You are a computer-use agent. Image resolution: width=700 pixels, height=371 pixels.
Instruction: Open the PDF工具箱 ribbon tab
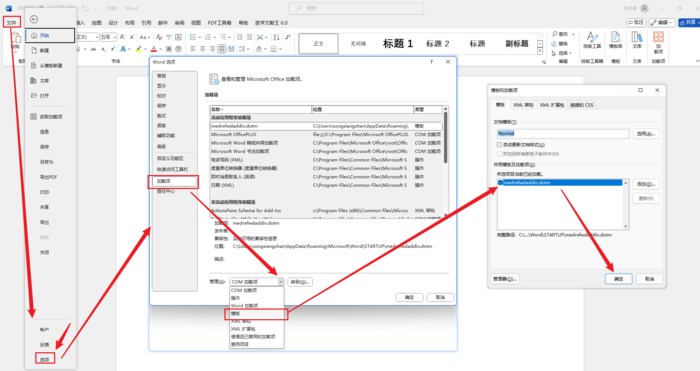219,22
